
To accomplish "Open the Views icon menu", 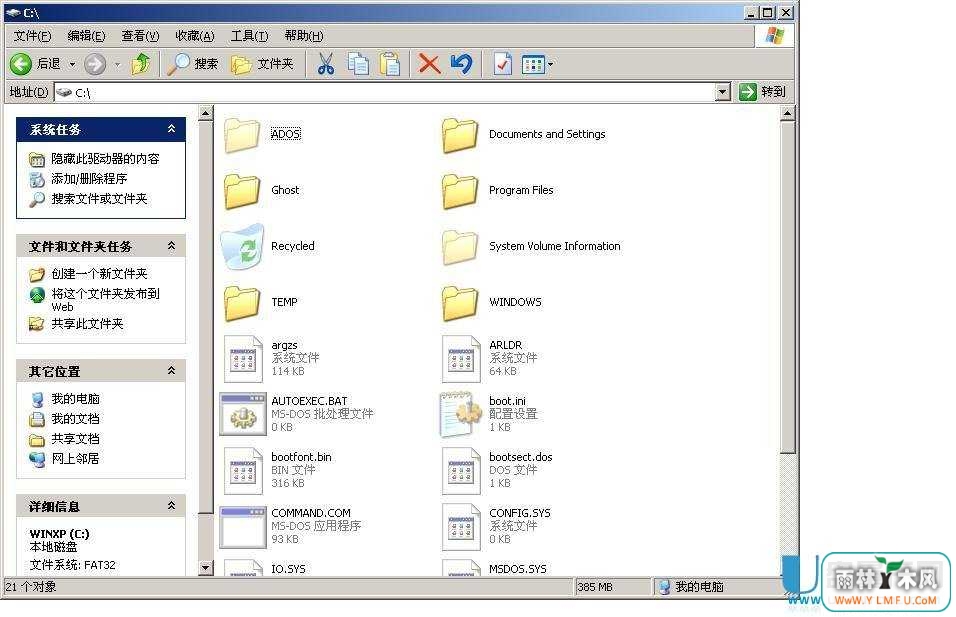I will pos(537,63).
